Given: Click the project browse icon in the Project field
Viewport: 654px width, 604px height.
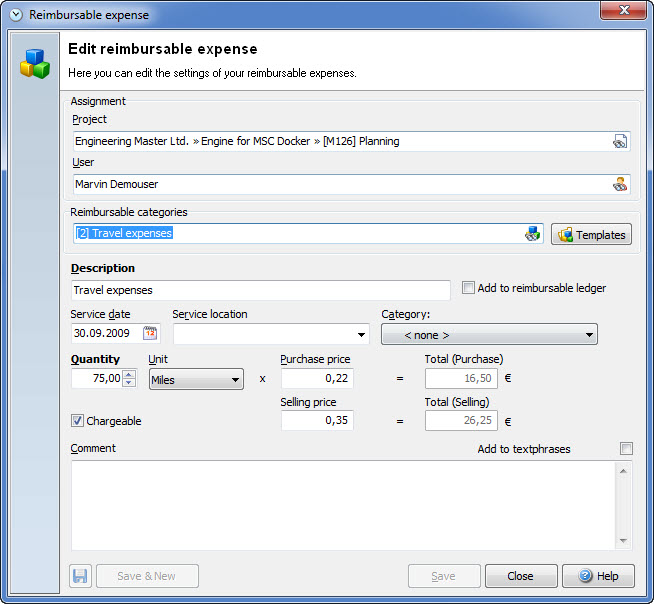Looking at the screenshot, I should [620, 141].
